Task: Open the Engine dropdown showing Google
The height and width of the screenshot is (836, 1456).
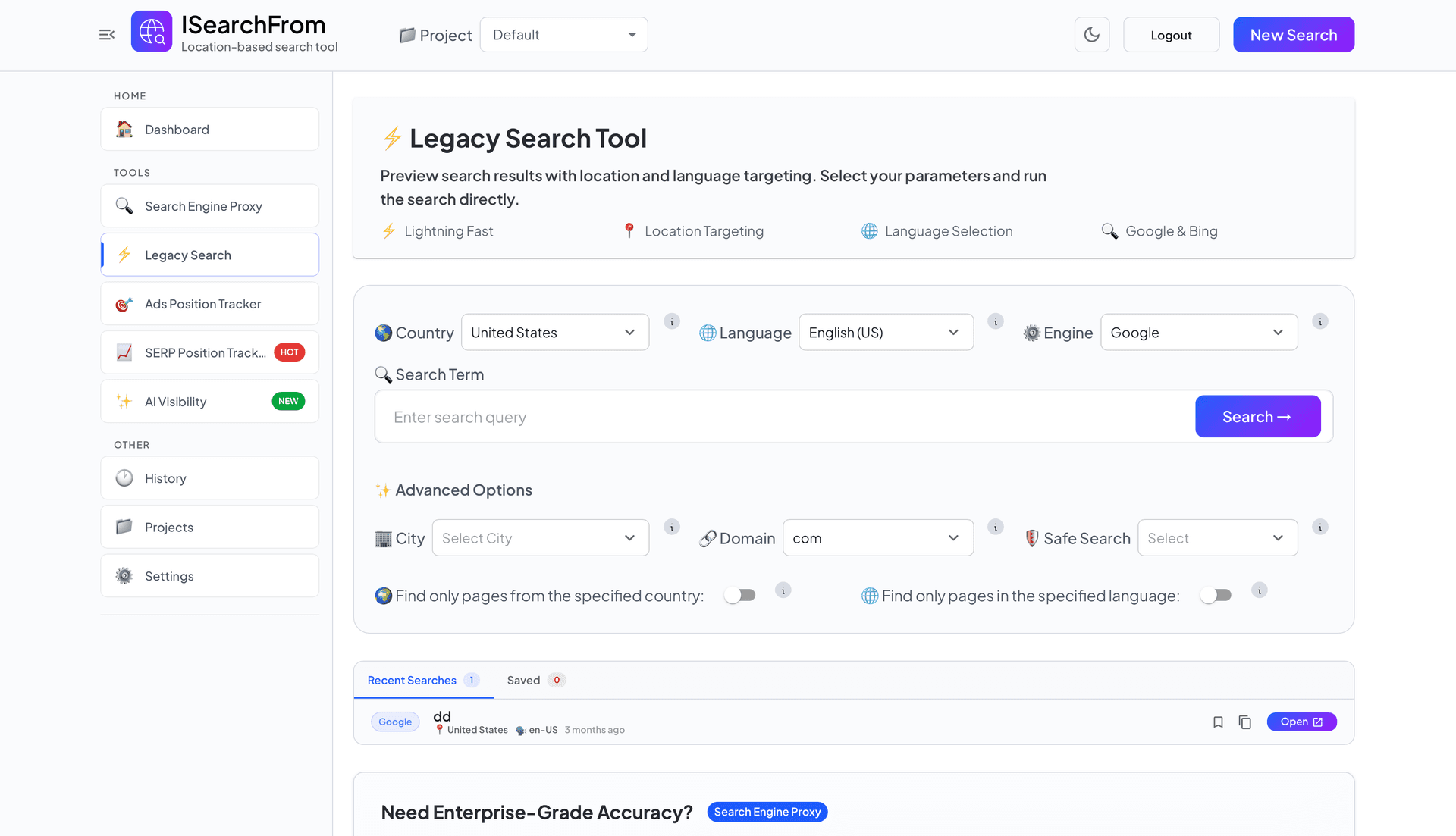Action: click(x=1199, y=333)
